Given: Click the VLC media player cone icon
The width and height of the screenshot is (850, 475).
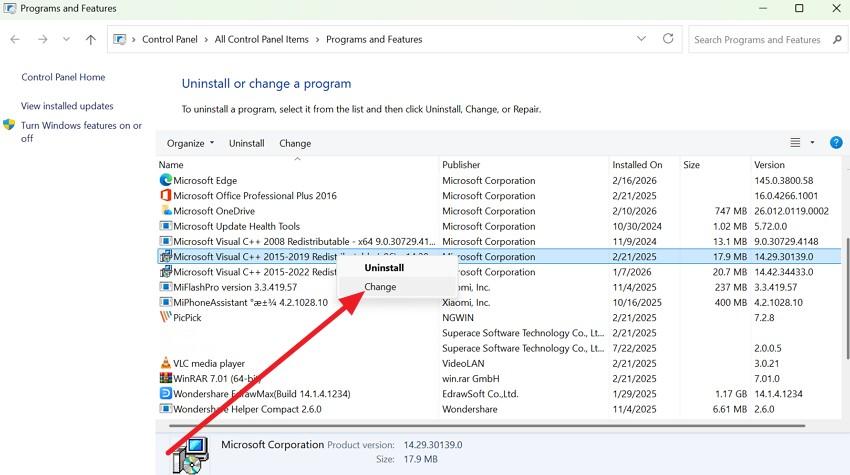Looking at the screenshot, I should [166, 363].
